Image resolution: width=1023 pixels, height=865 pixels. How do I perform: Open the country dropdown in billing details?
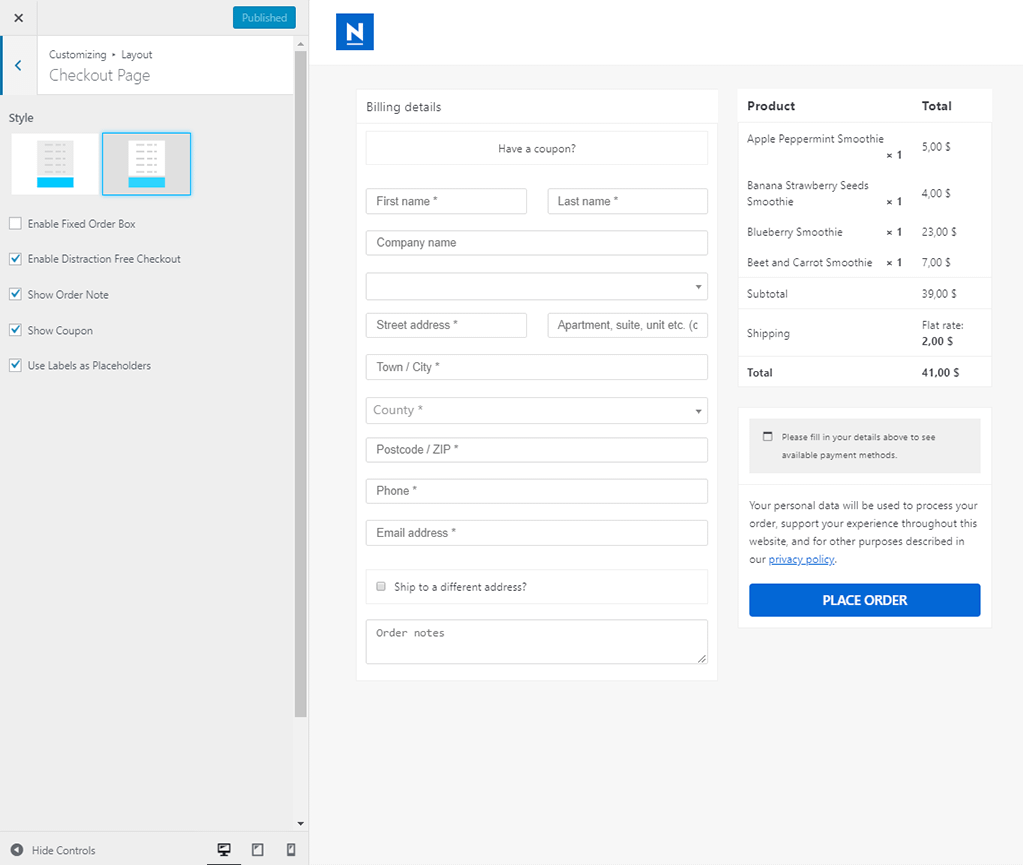pos(536,287)
